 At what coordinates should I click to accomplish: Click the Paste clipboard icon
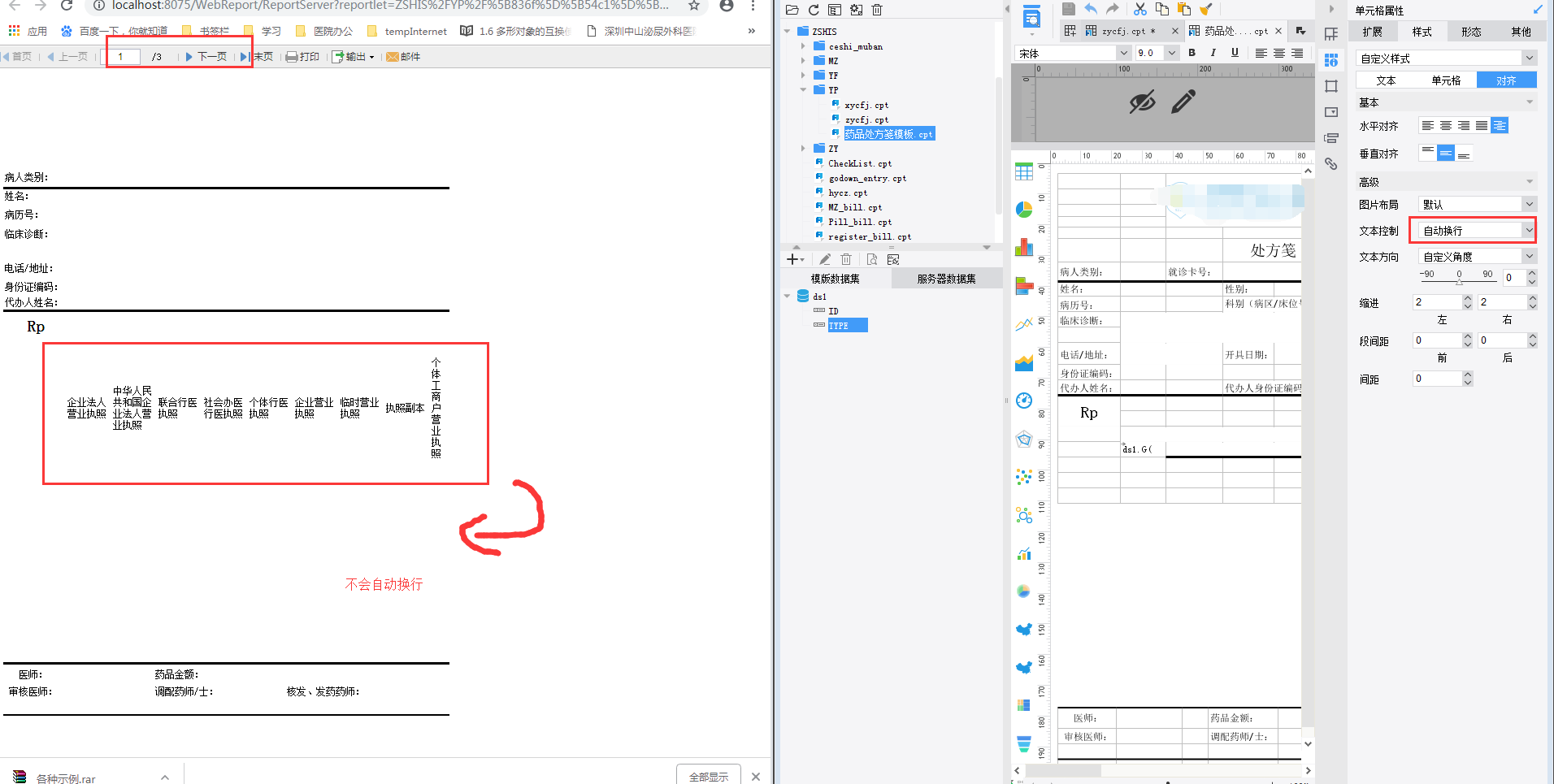(x=1184, y=9)
